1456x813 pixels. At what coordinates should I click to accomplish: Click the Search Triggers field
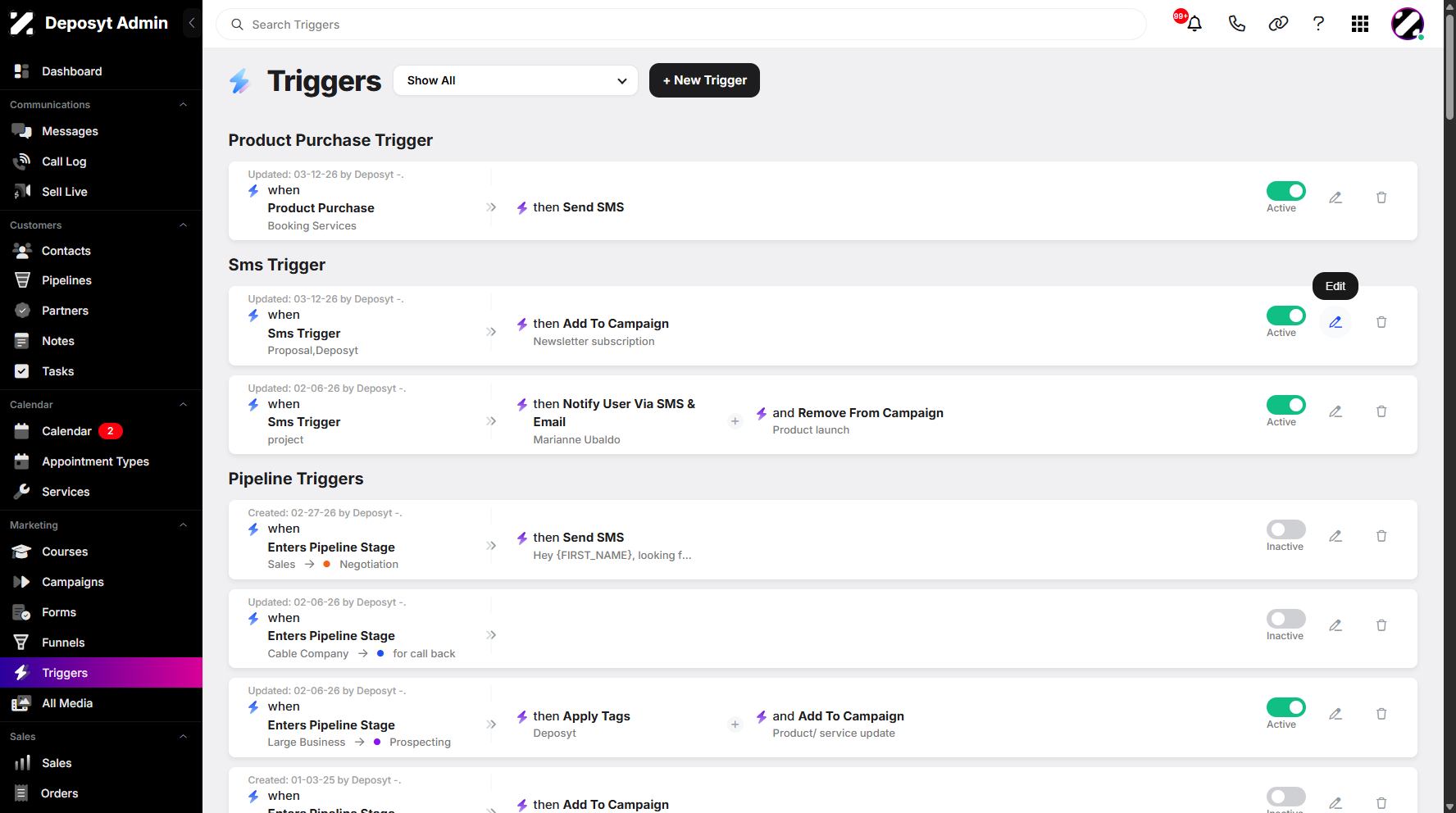tap(681, 25)
